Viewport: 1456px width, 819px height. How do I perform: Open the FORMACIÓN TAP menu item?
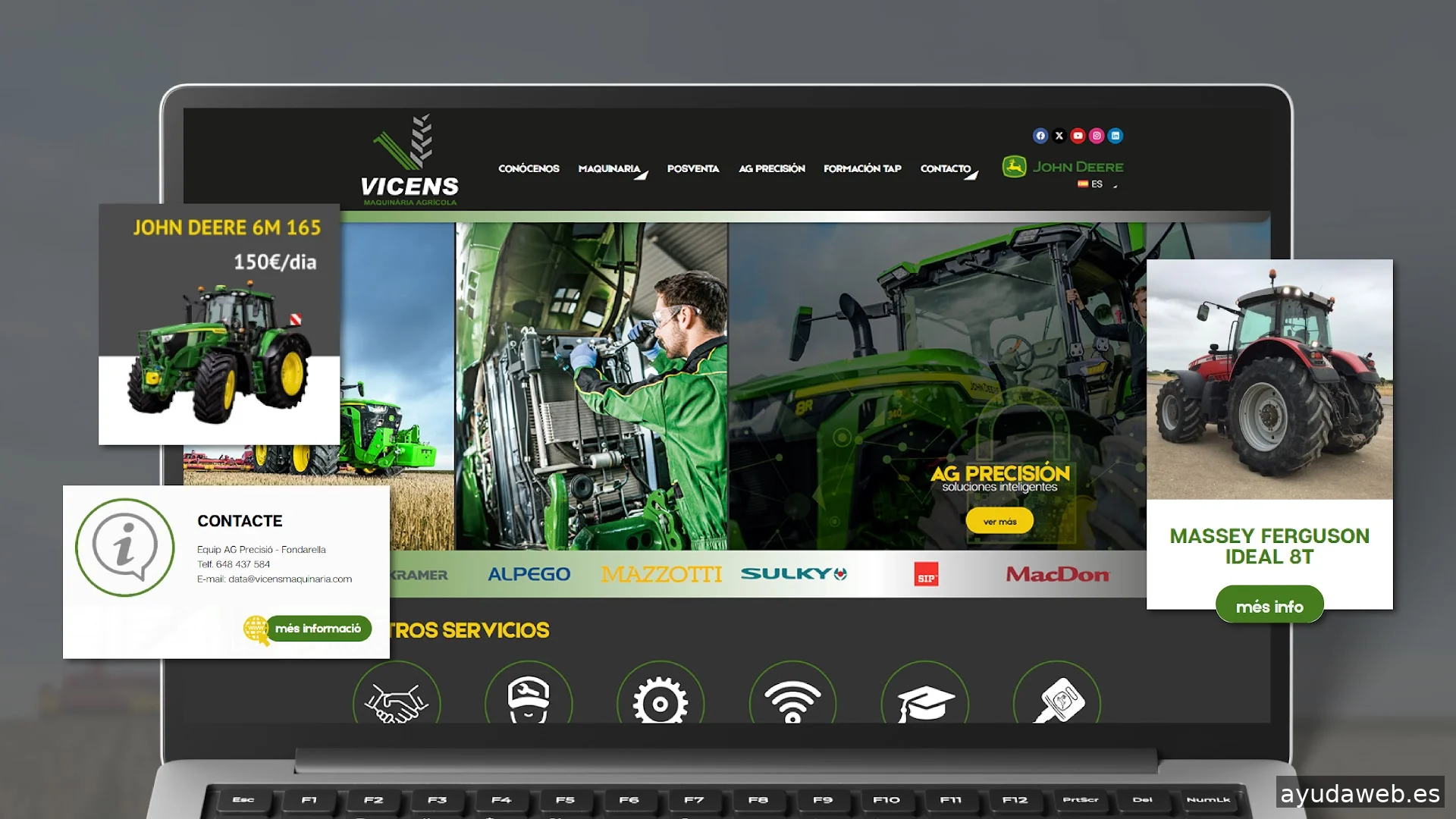(x=862, y=168)
